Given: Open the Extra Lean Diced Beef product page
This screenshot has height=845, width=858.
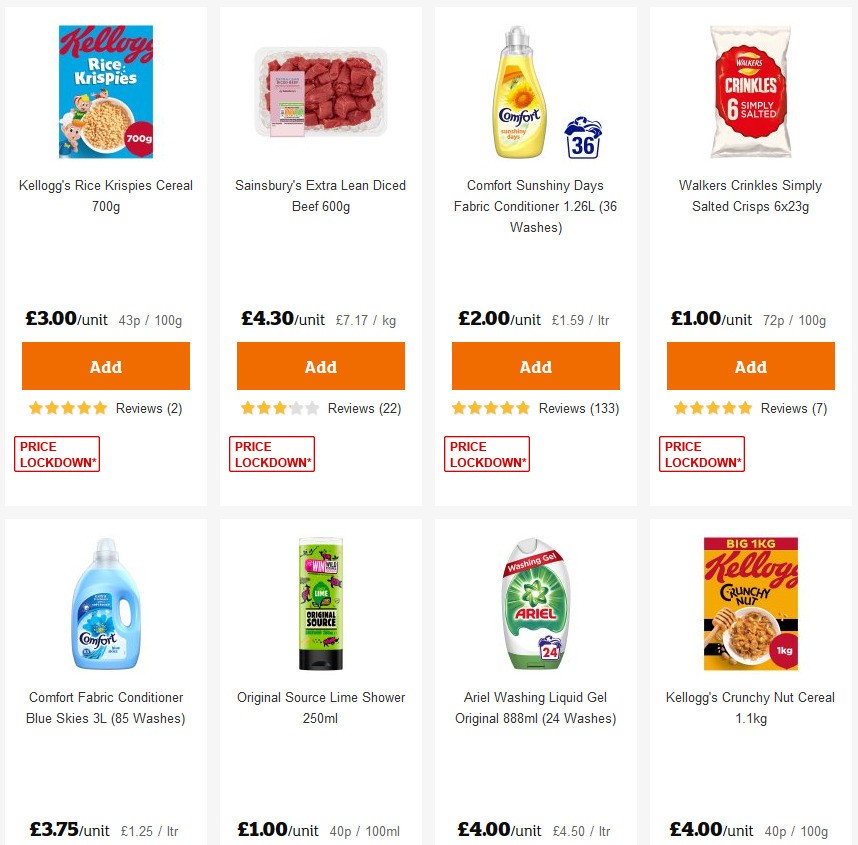Looking at the screenshot, I should coord(320,195).
